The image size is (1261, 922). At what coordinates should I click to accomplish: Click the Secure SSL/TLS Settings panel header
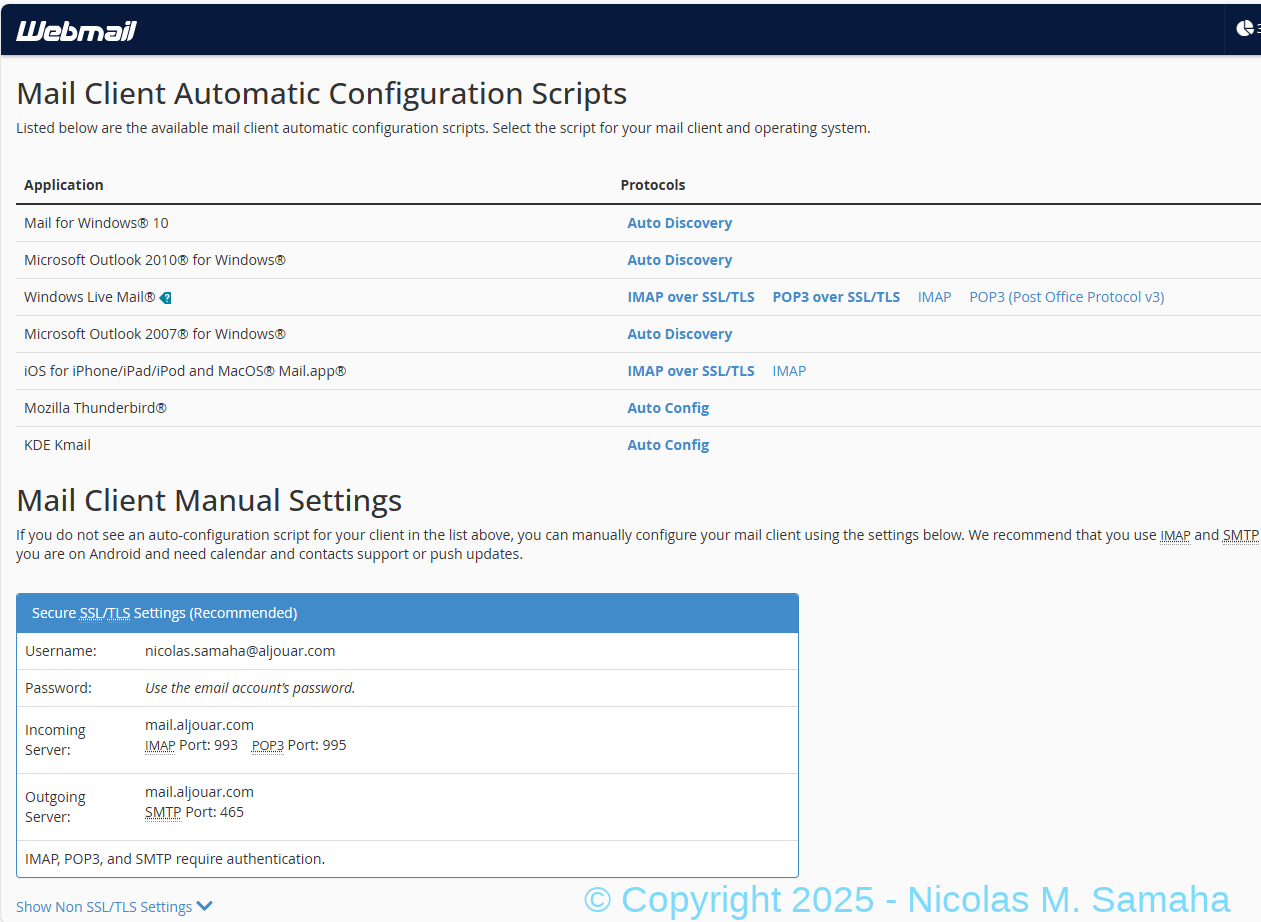point(407,613)
